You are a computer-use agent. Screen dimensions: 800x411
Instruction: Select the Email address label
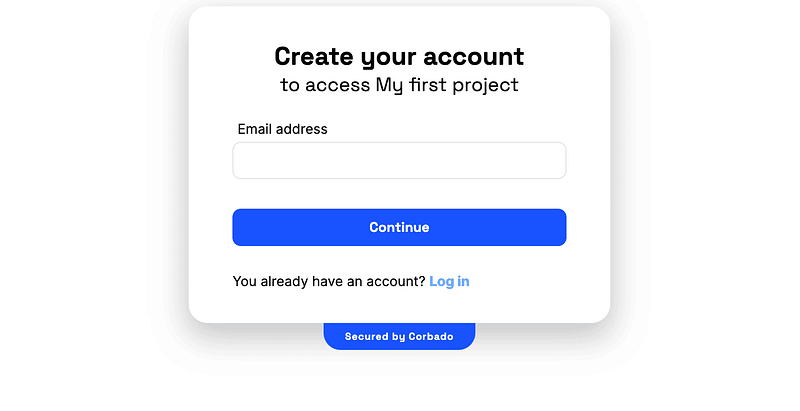tap(282, 129)
